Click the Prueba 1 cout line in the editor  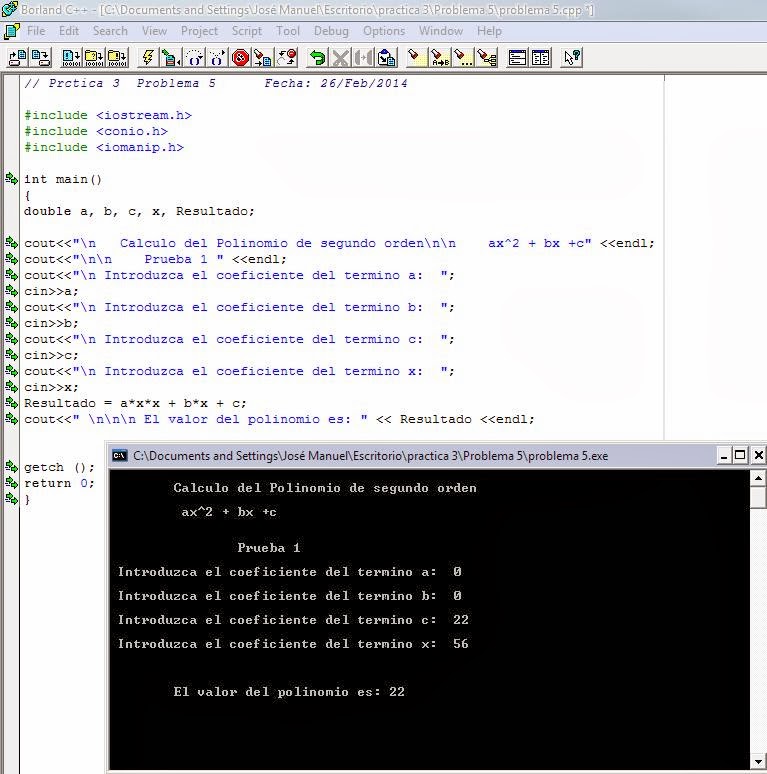click(155, 259)
